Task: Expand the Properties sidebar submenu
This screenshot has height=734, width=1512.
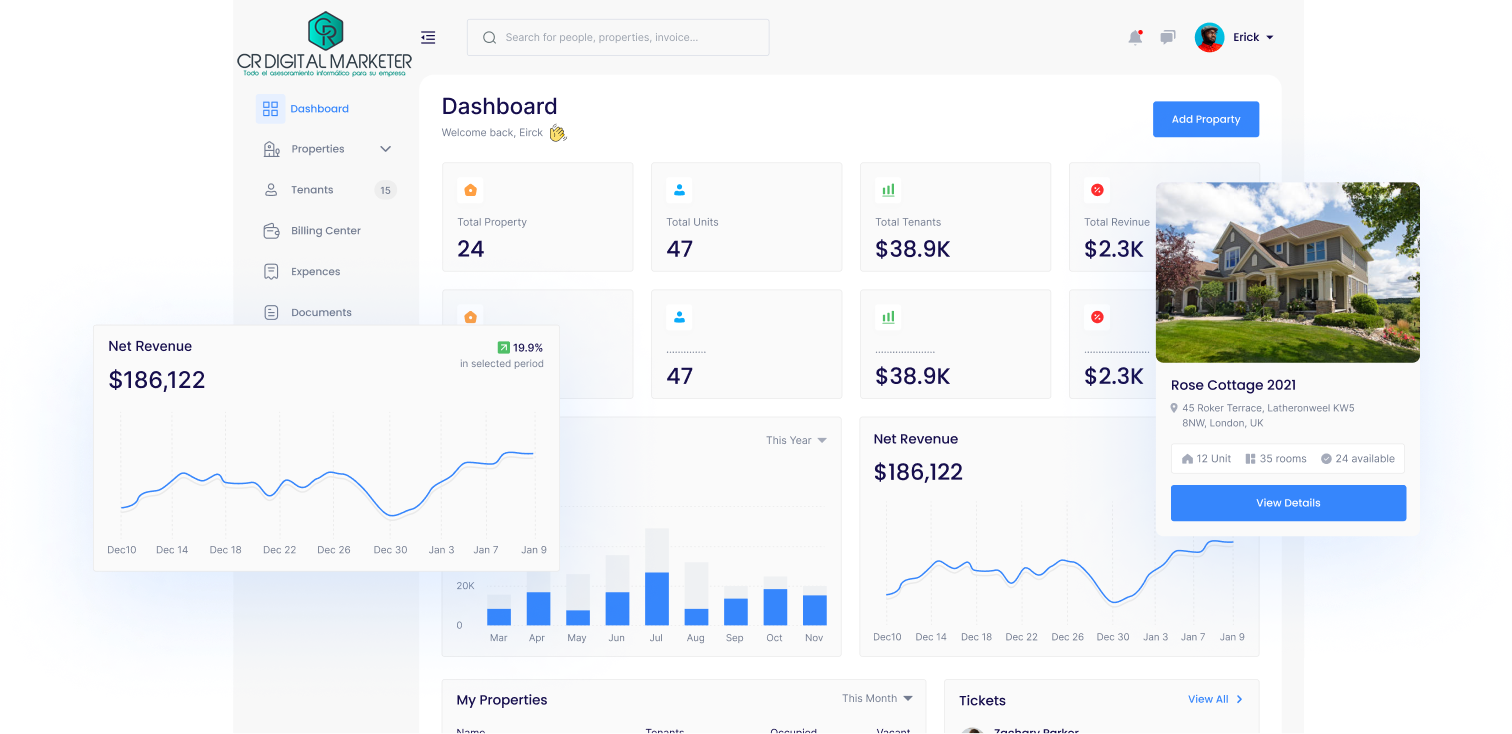Action: tap(385, 149)
